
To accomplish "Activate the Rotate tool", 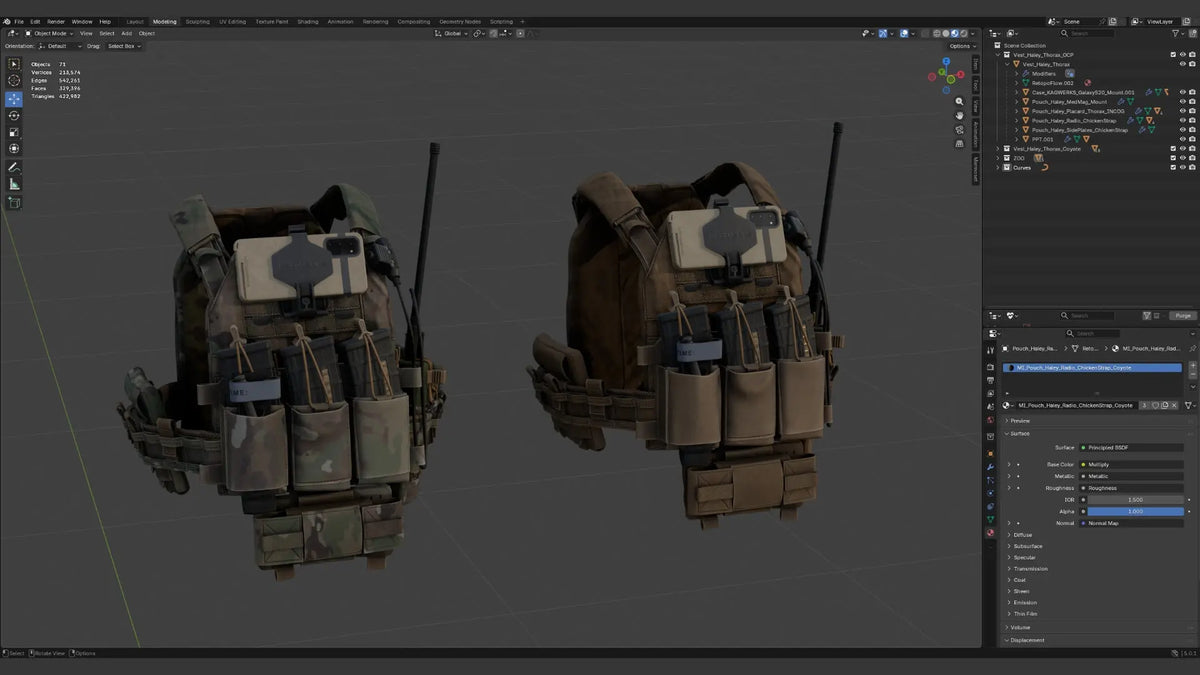I will [x=14, y=116].
